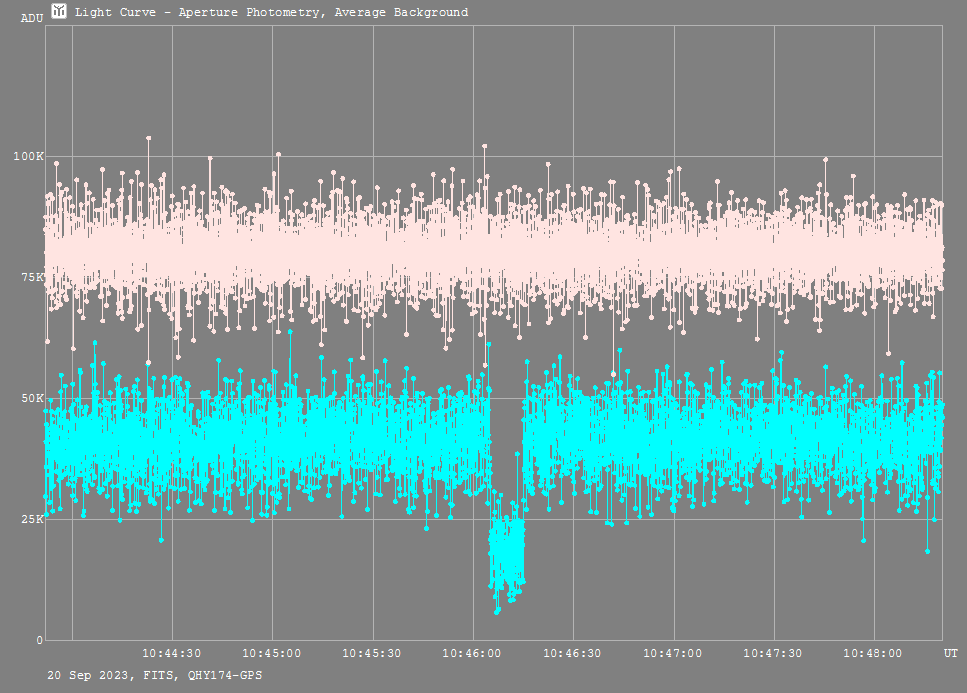Click the '0' y-axis value
Image resolution: width=967 pixels, height=693 pixels.
pos(40,640)
